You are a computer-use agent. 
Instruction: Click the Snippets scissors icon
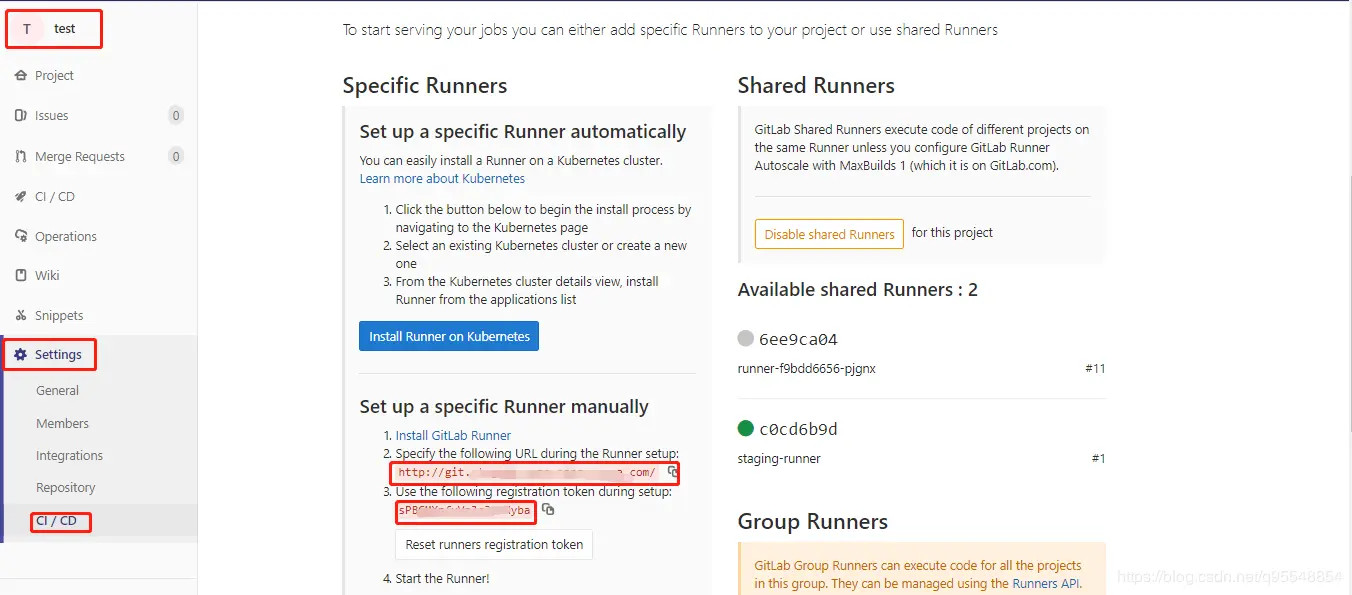(x=21, y=316)
